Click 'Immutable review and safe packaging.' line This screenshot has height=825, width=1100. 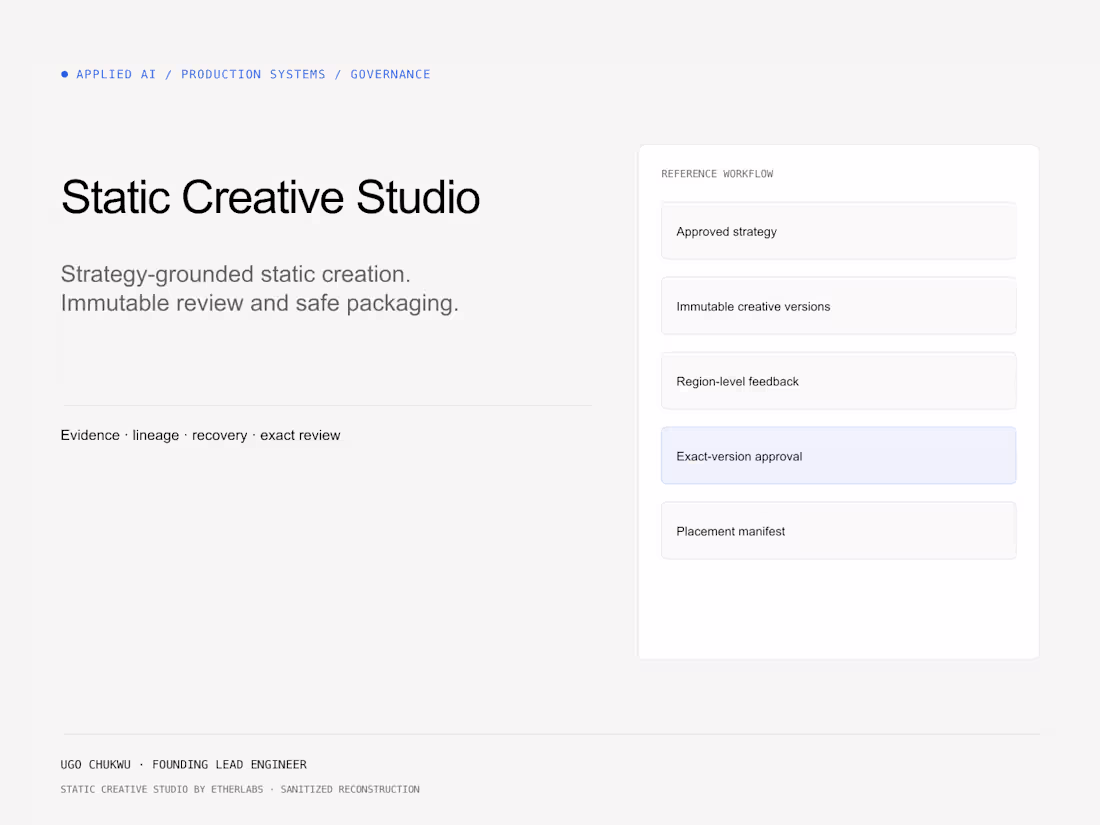click(x=260, y=303)
